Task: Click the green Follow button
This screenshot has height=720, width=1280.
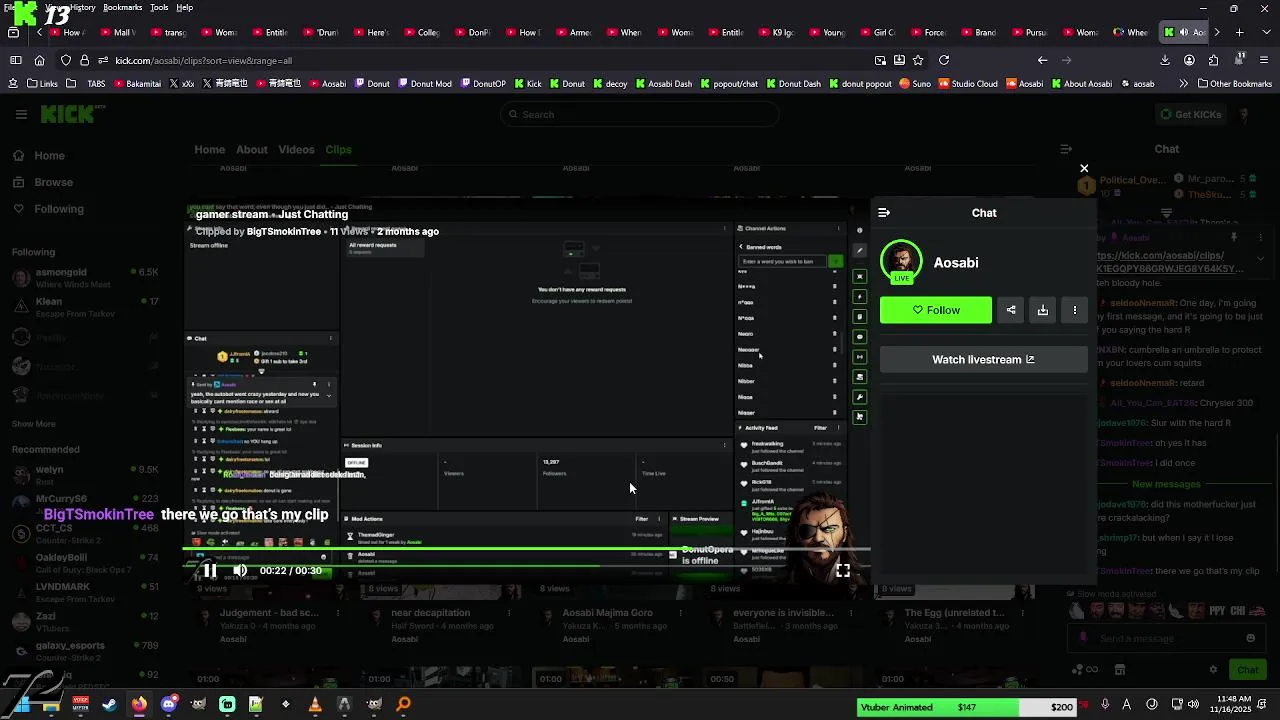Action: (x=936, y=310)
